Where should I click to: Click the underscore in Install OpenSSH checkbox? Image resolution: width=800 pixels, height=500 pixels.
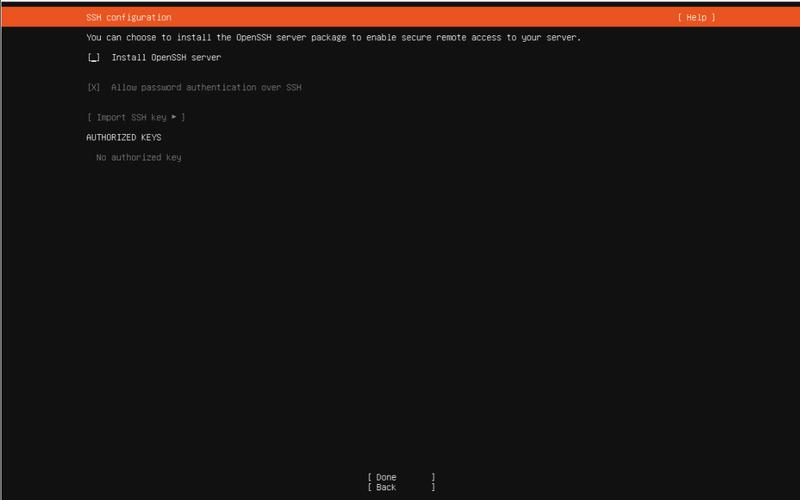click(94, 59)
